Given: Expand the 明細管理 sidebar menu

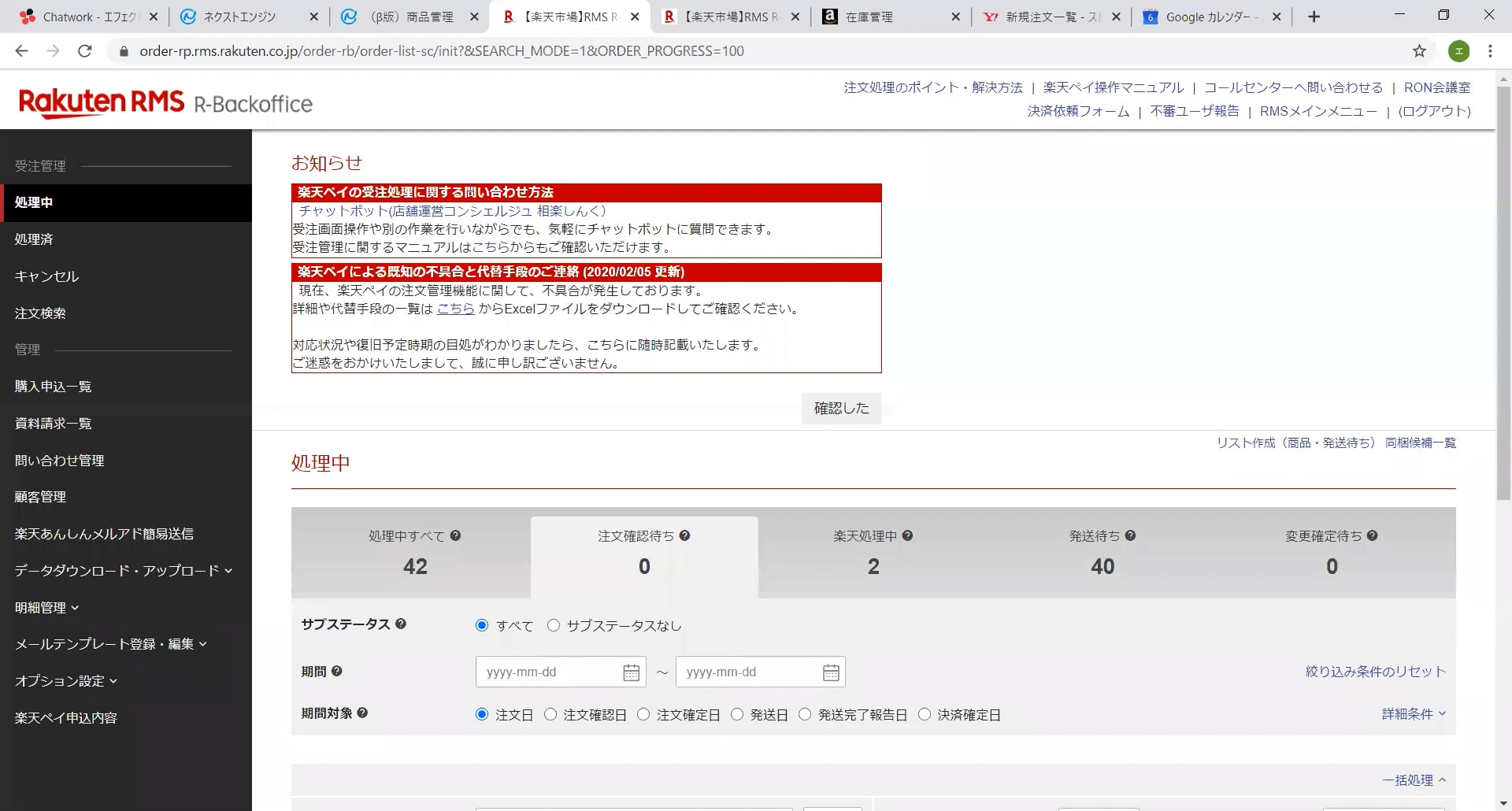Looking at the screenshot, I should pos(47,607).
